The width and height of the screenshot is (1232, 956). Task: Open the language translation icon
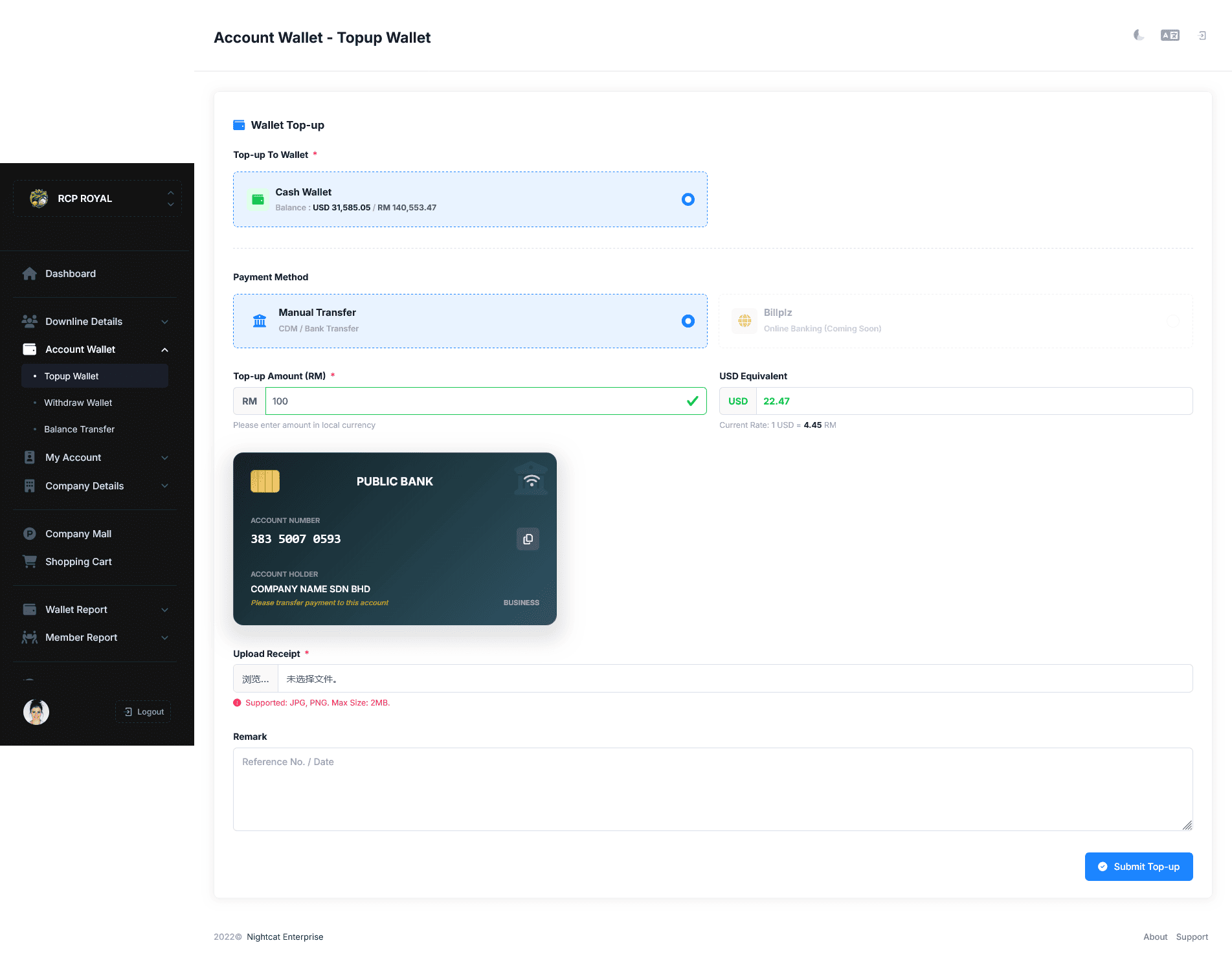(1170, 35)
